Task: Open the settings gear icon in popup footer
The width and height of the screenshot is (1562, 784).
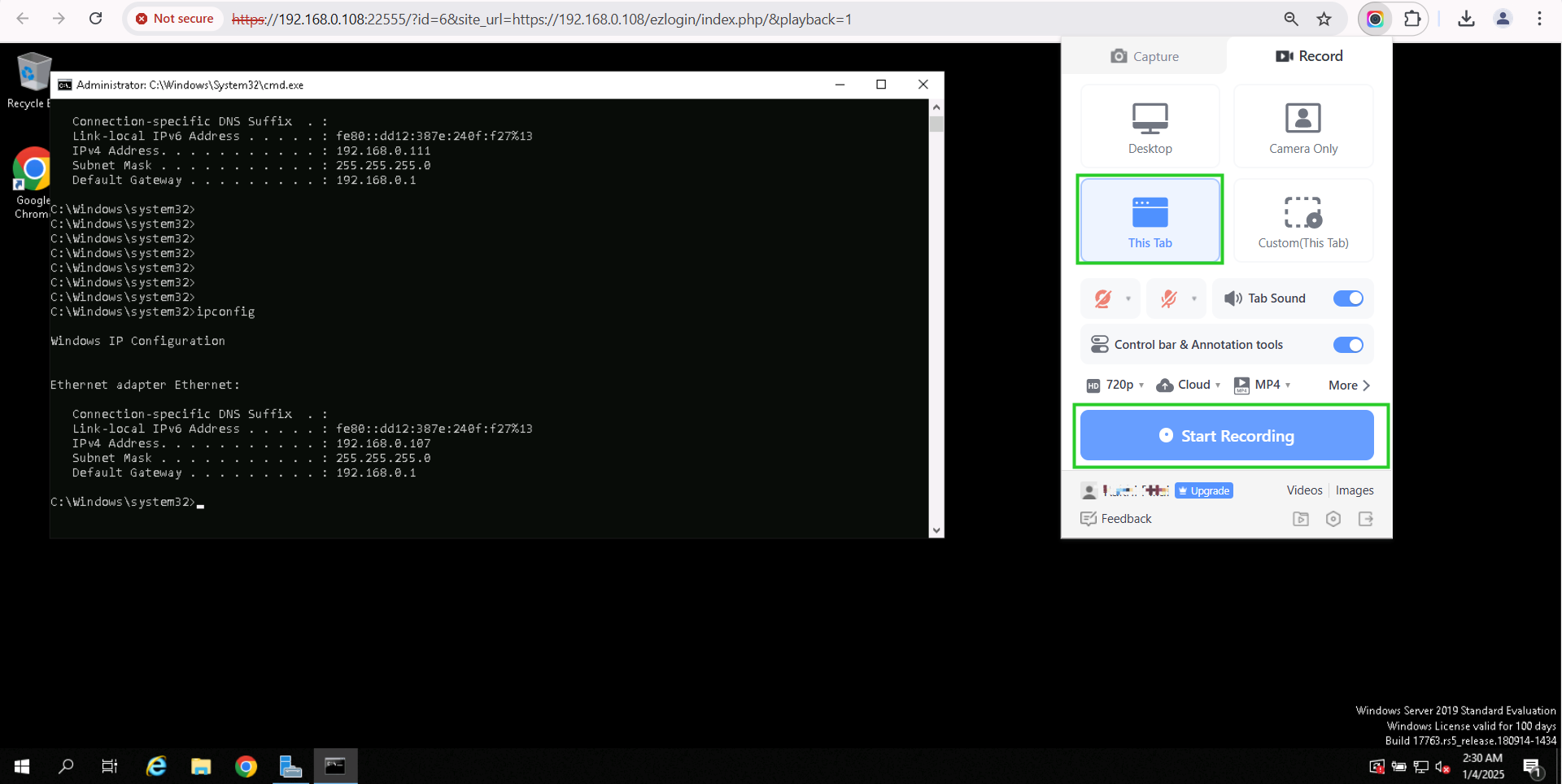Action: tap(1333, 519)
